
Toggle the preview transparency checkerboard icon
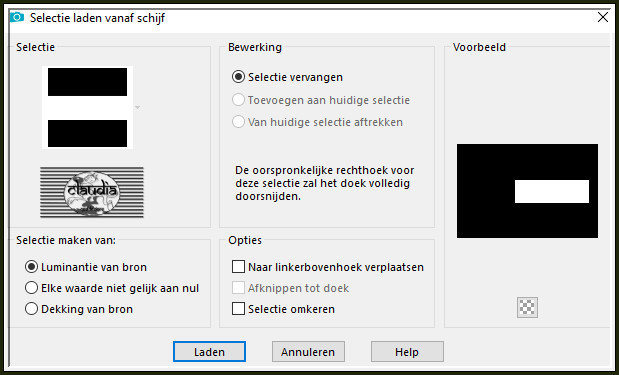tap(527, 307)
